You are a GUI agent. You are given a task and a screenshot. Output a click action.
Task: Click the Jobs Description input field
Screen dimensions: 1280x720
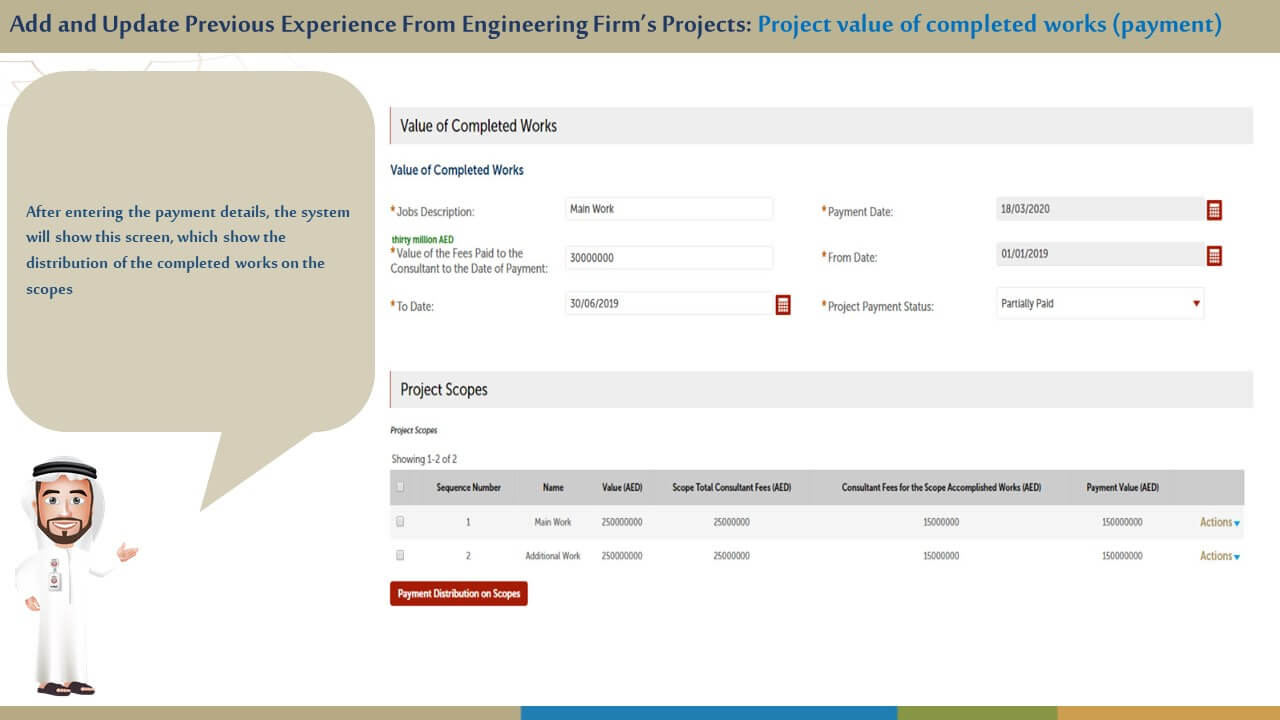click(668, 209)
